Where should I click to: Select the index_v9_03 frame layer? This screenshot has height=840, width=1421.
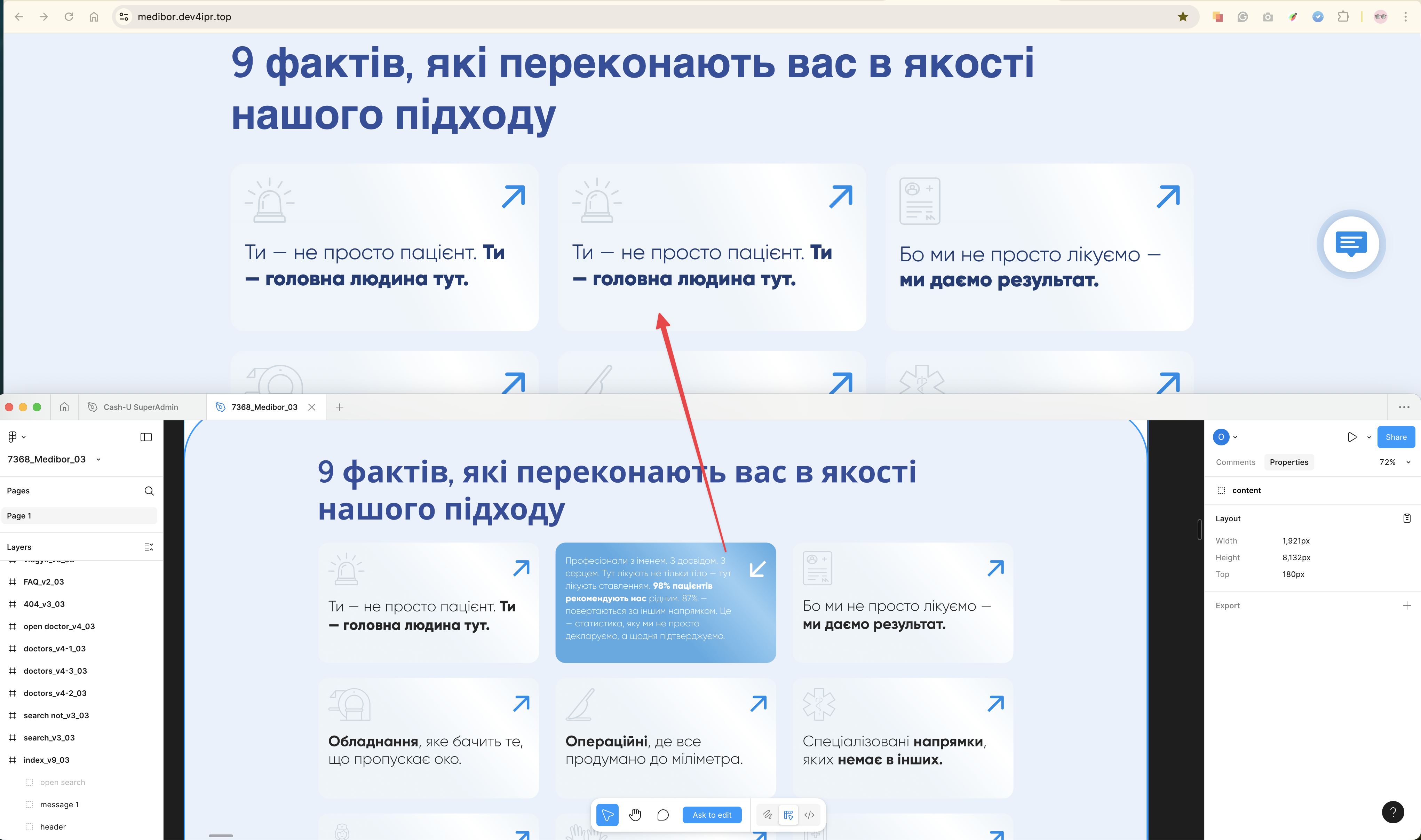[46, 760]
